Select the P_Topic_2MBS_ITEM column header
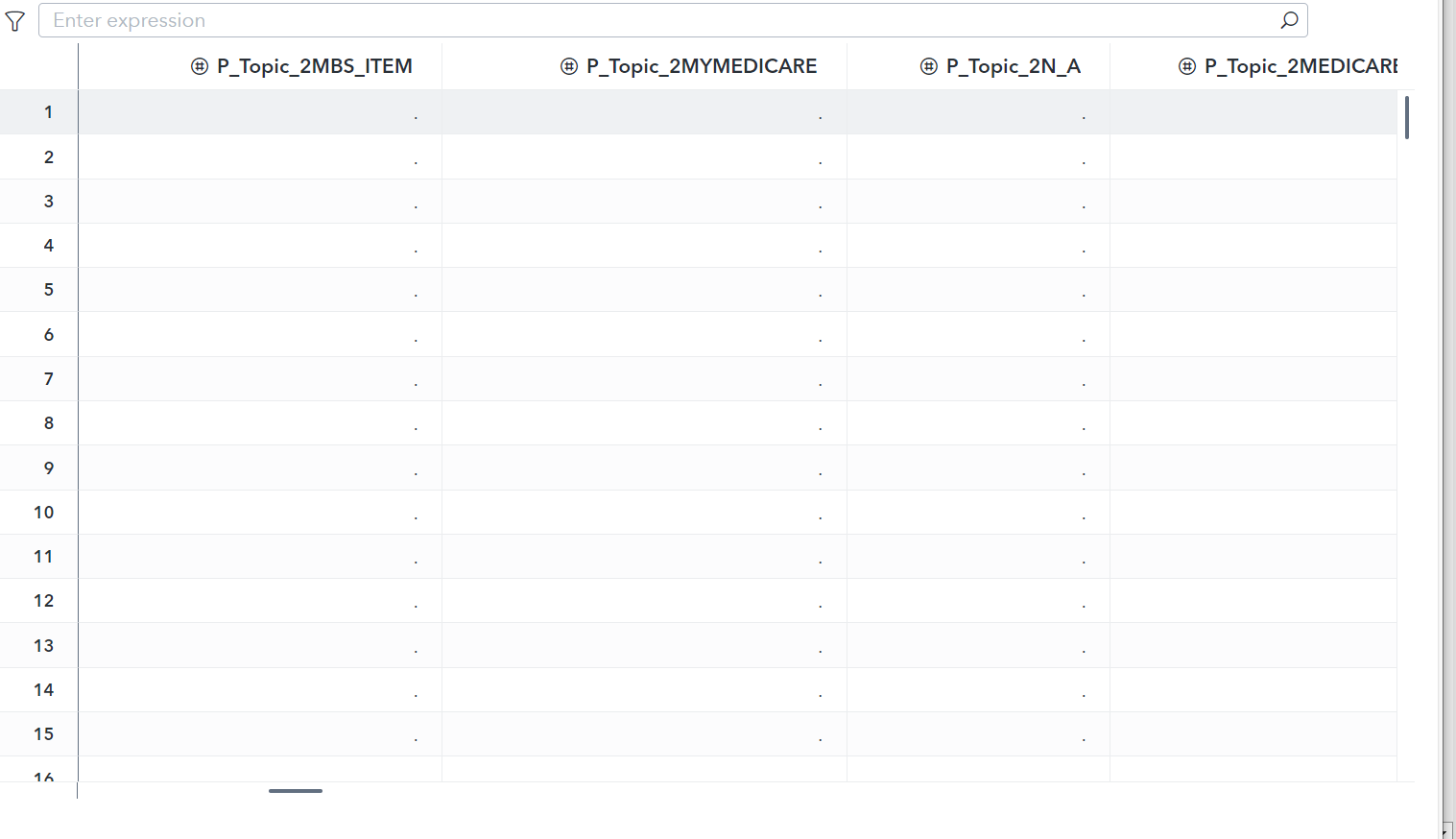 click(x=315, y=66)
